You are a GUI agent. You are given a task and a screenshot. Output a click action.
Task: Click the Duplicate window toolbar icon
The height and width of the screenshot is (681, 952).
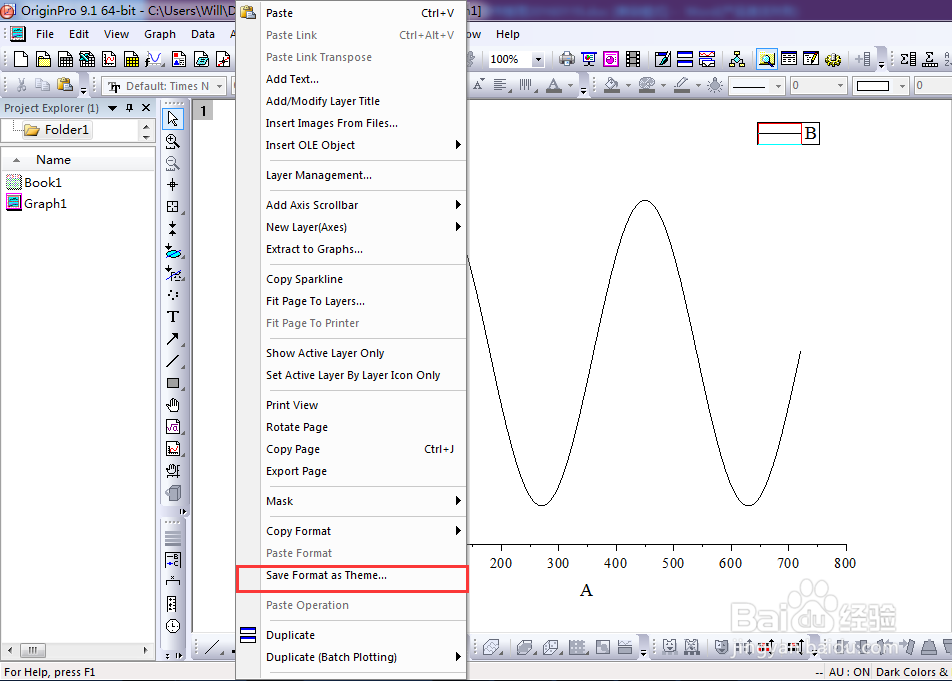(x=685, y=59)
